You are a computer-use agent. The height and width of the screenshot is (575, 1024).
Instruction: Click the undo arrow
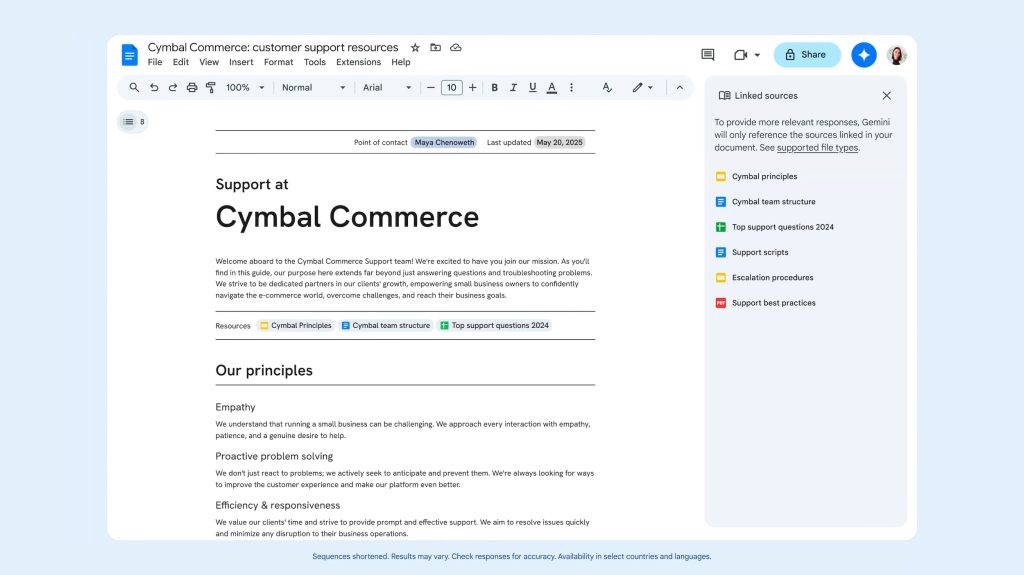click(154, 88)
